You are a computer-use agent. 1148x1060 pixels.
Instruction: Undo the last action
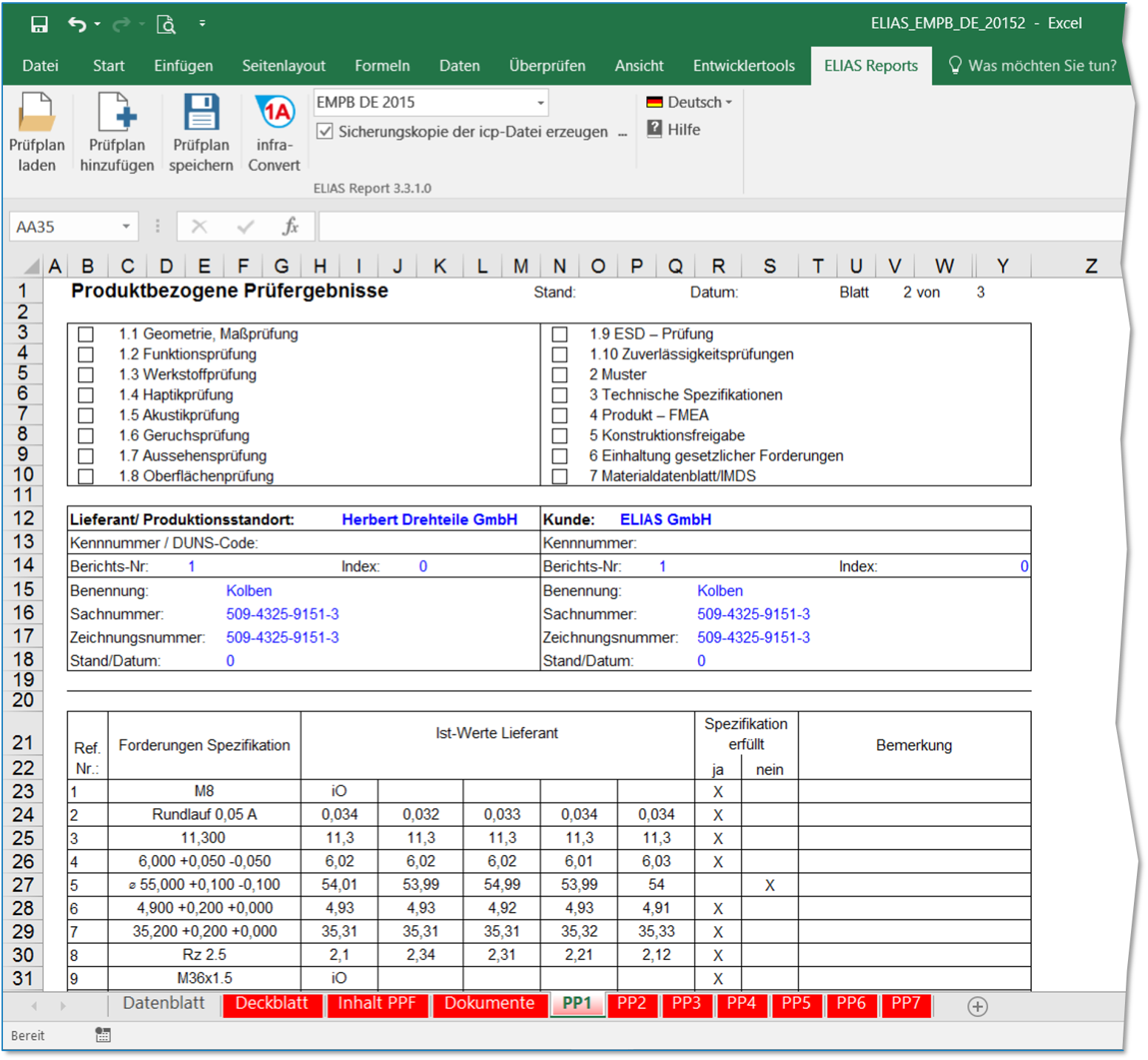(76, 24)
